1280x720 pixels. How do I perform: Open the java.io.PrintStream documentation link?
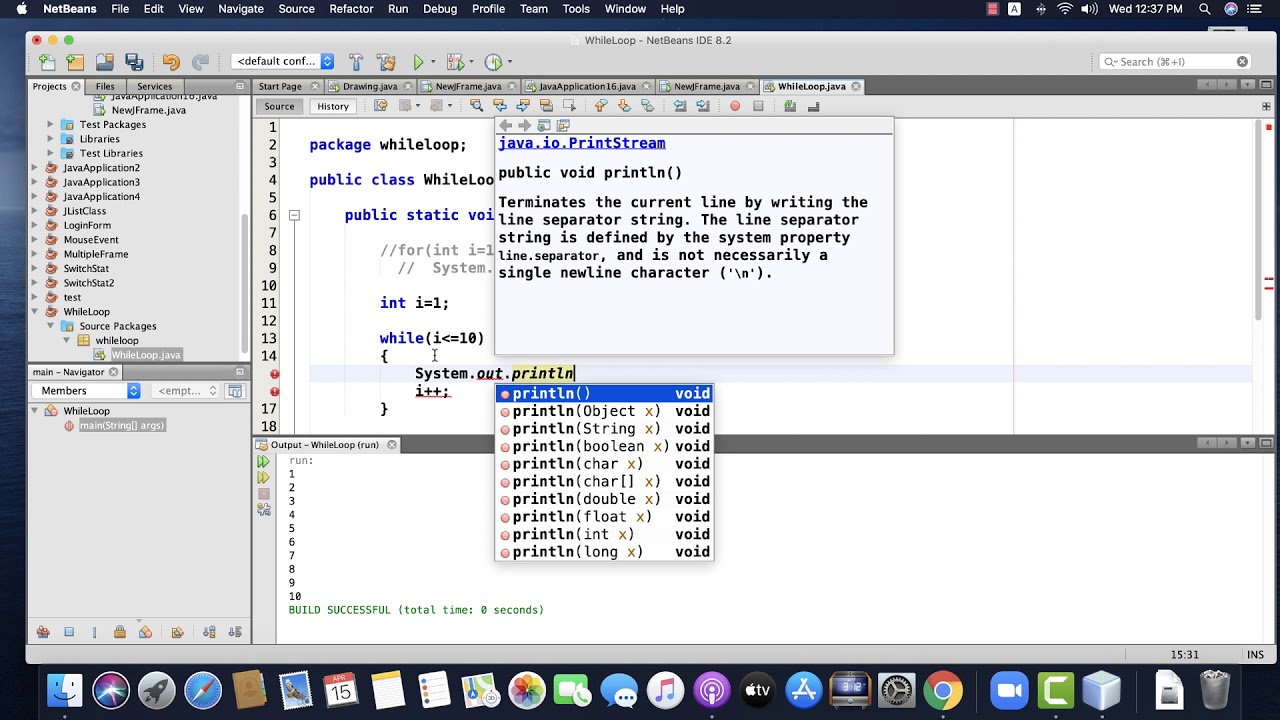(581, 143)
